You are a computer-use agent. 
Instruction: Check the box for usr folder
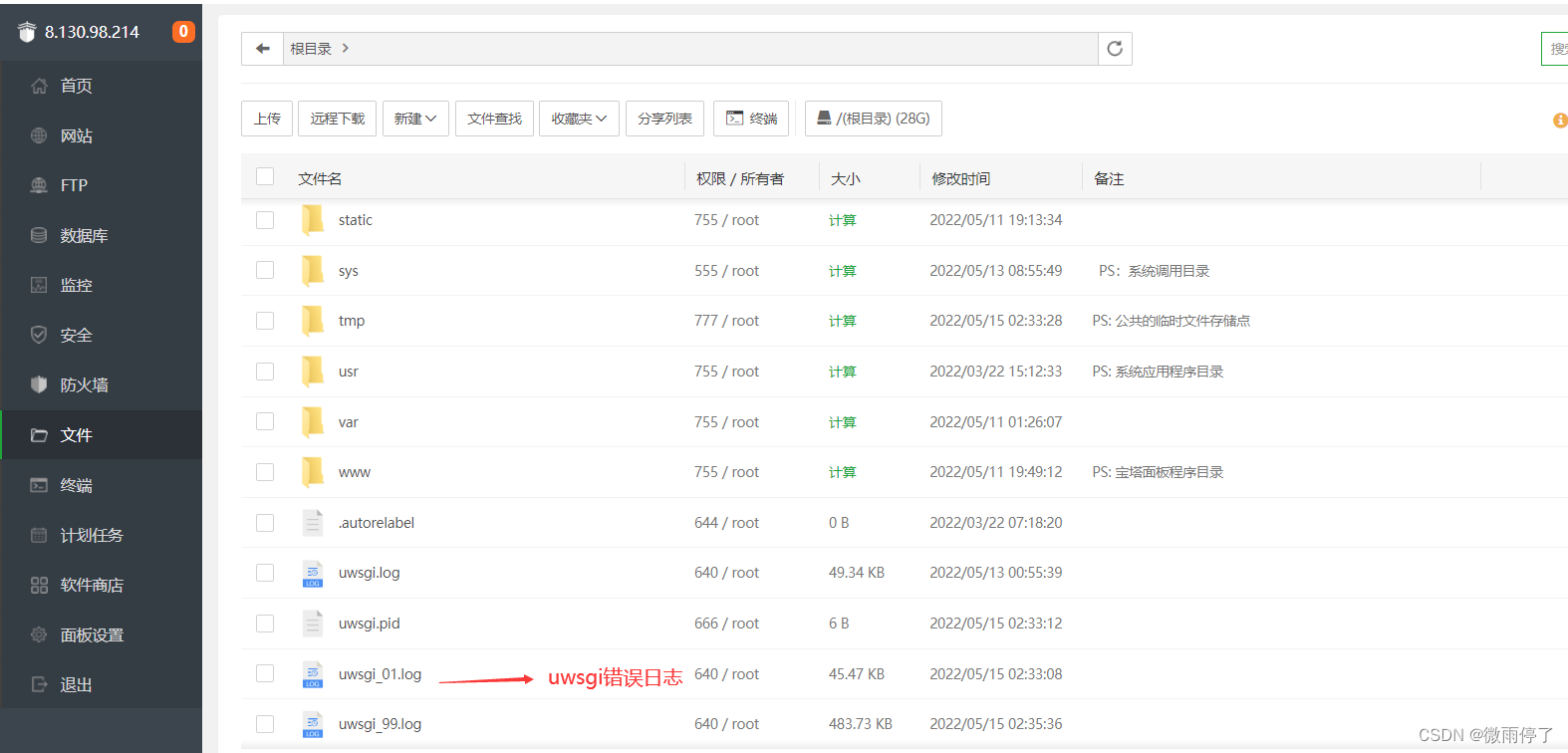(265, 372)
